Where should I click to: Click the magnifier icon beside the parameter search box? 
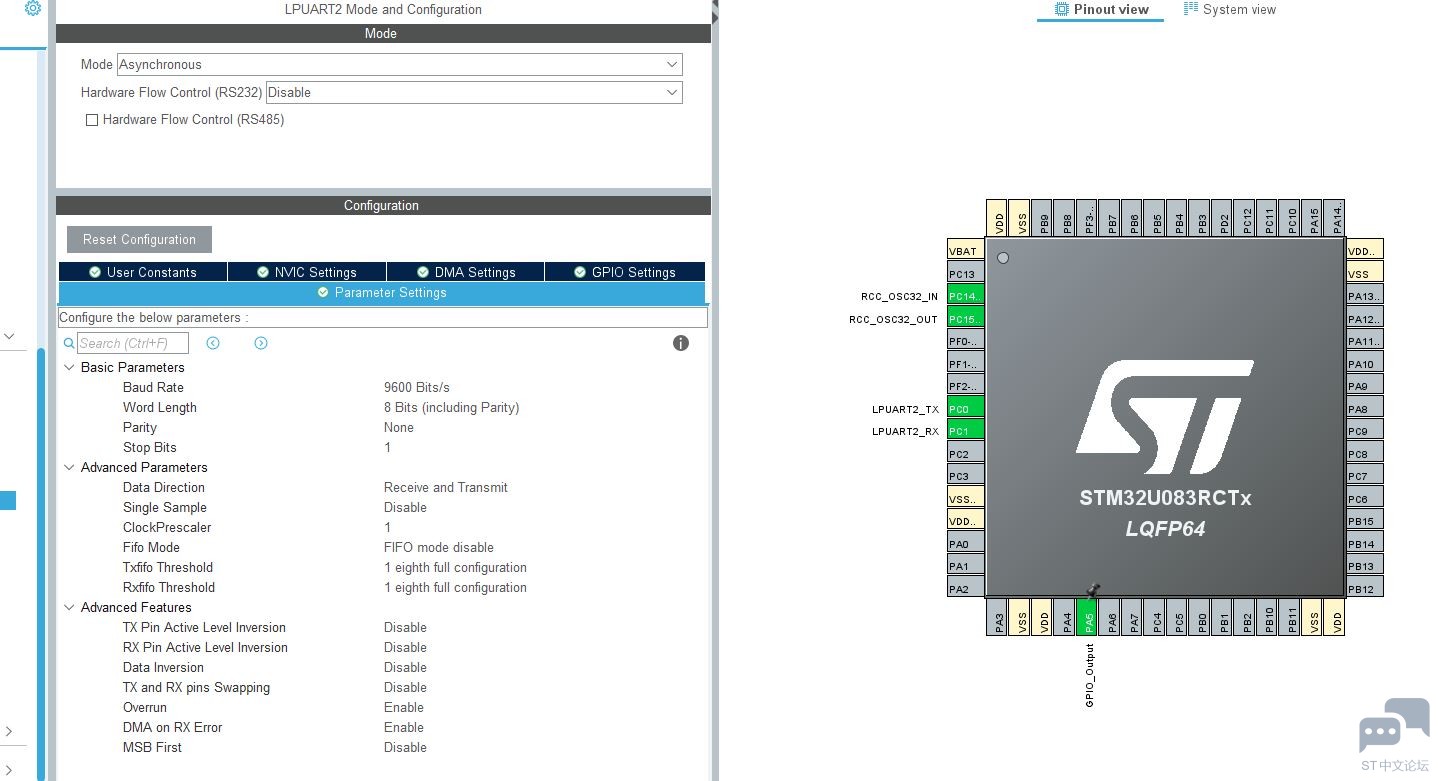(x=69, y=343)
